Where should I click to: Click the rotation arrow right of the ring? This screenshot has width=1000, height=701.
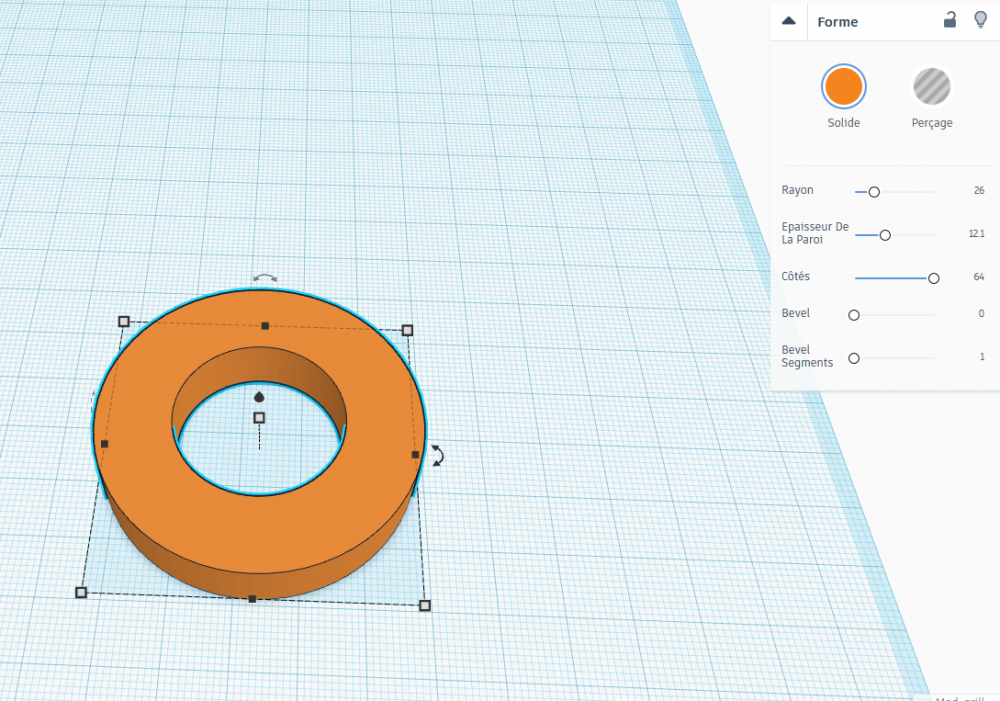tap(438, 455)
